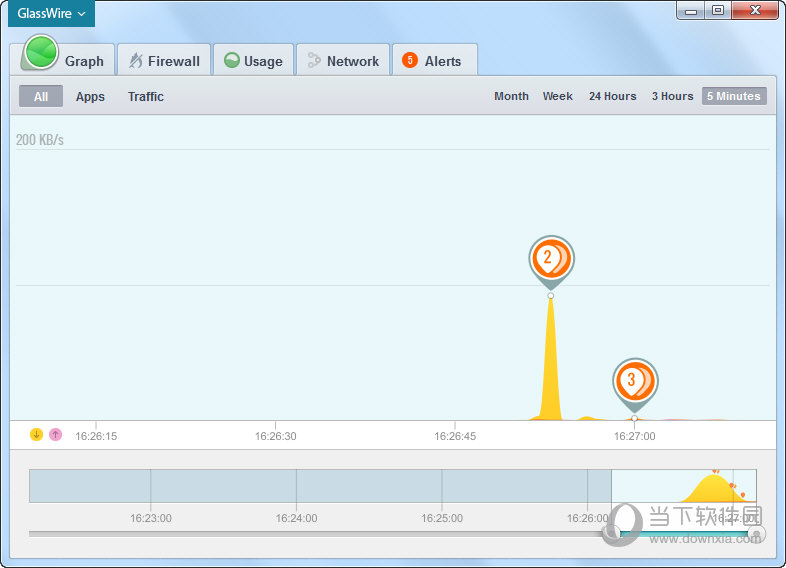Select the Traffic view filter

146,96
